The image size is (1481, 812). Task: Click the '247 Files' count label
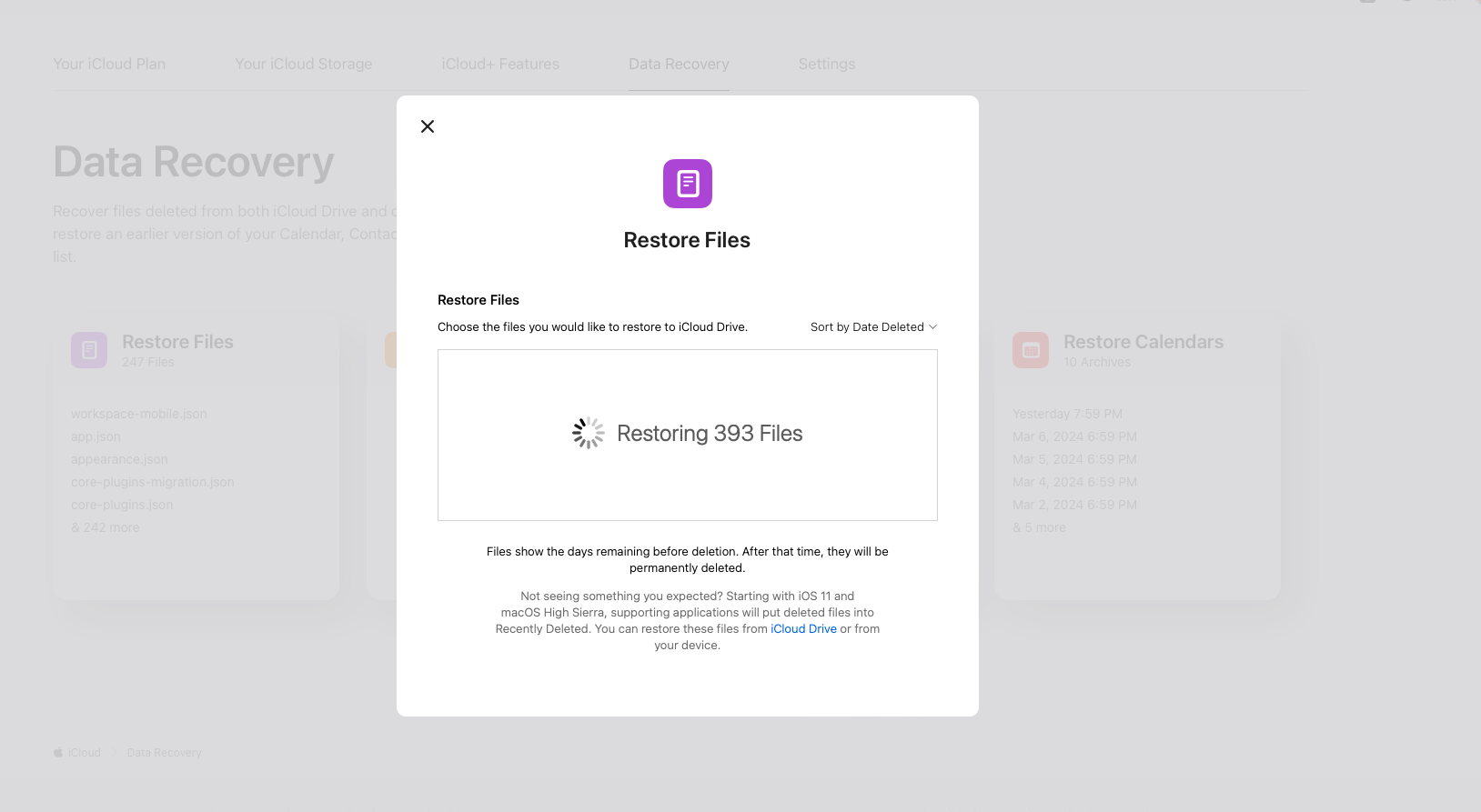(148, 362)
